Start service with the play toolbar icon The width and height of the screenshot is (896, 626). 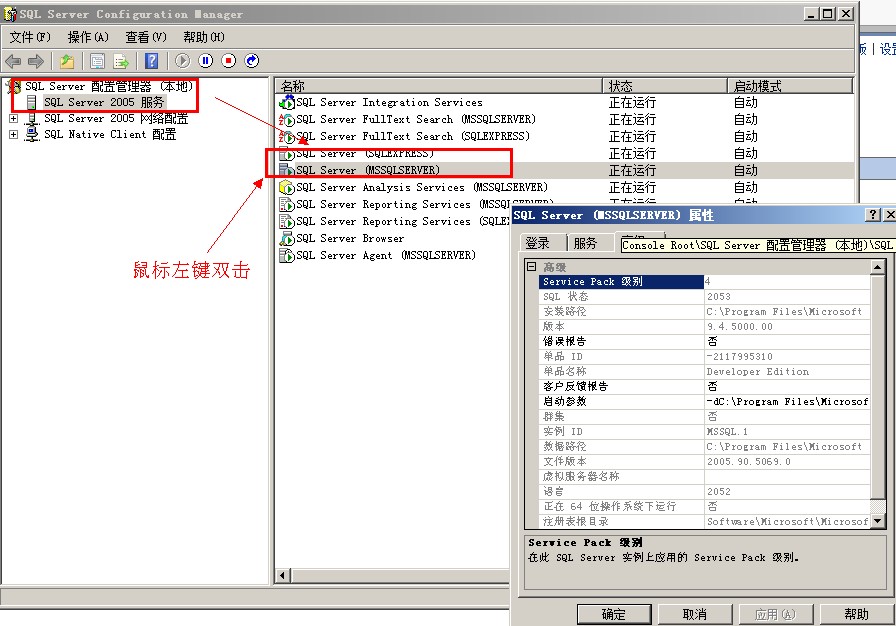[x=183, y=61]
